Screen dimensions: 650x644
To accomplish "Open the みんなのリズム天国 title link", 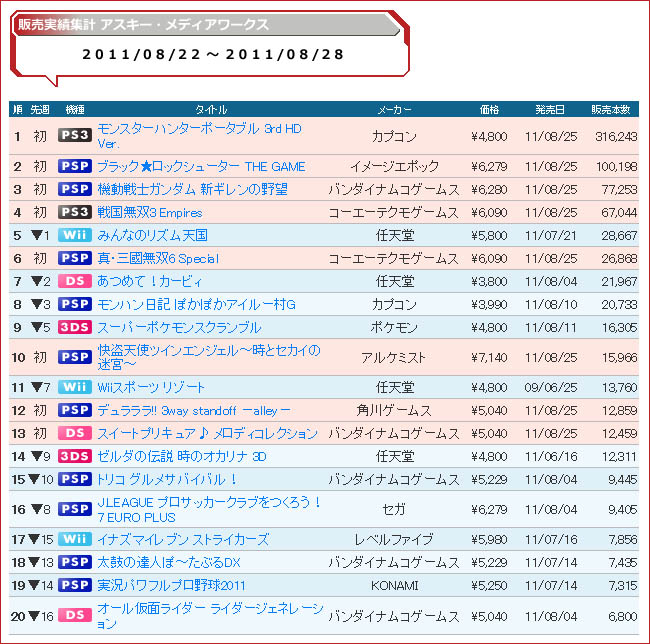I will [x=152, y=235].
